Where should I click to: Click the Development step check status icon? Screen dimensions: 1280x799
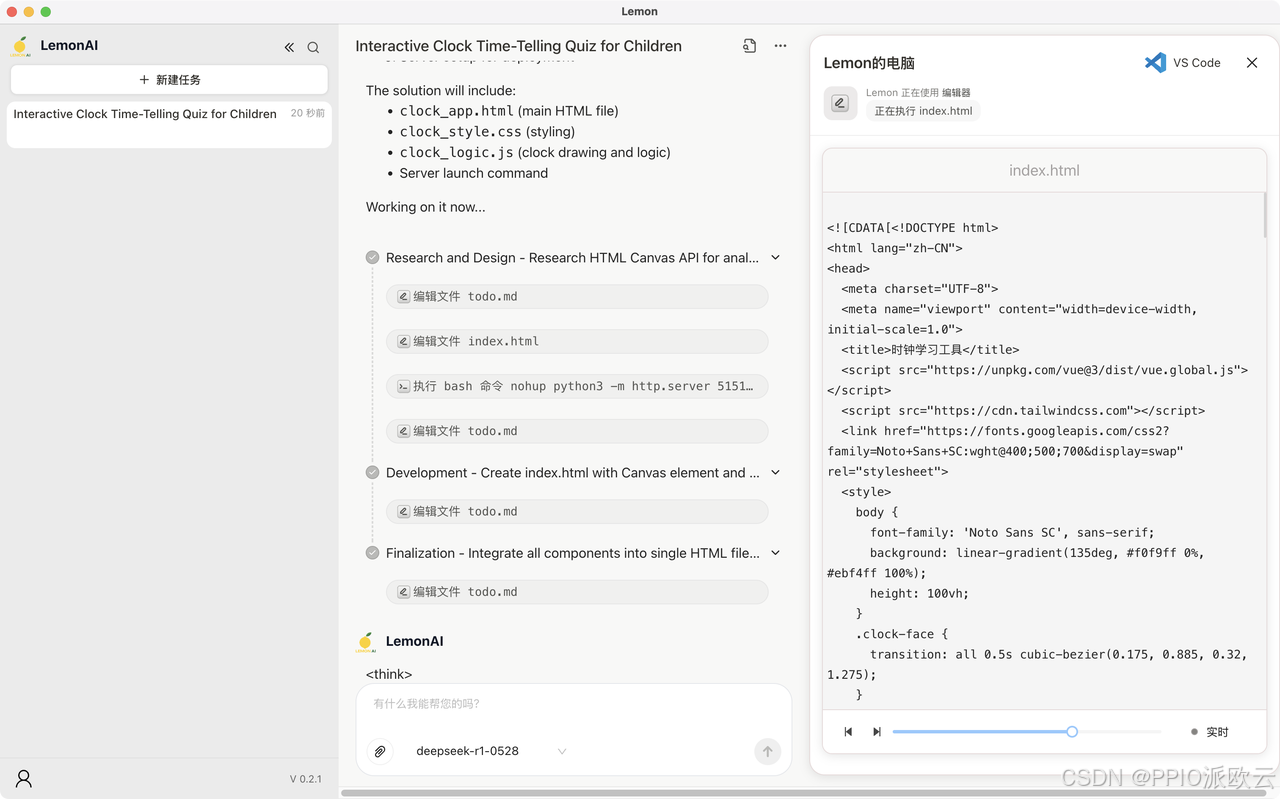point(373,473)
